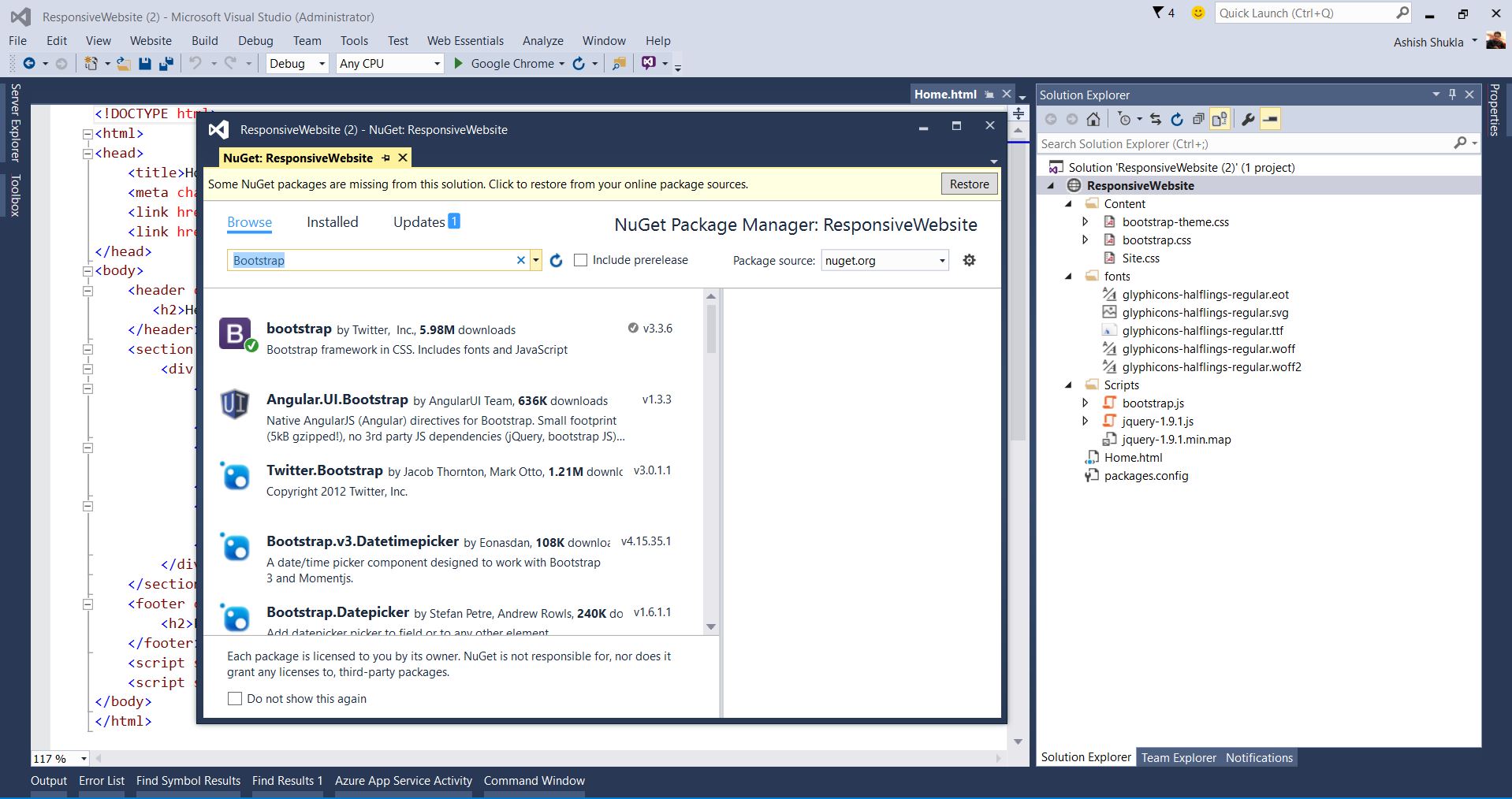Click the Collapse All icon in Solution Explorer

point(1198,119)
